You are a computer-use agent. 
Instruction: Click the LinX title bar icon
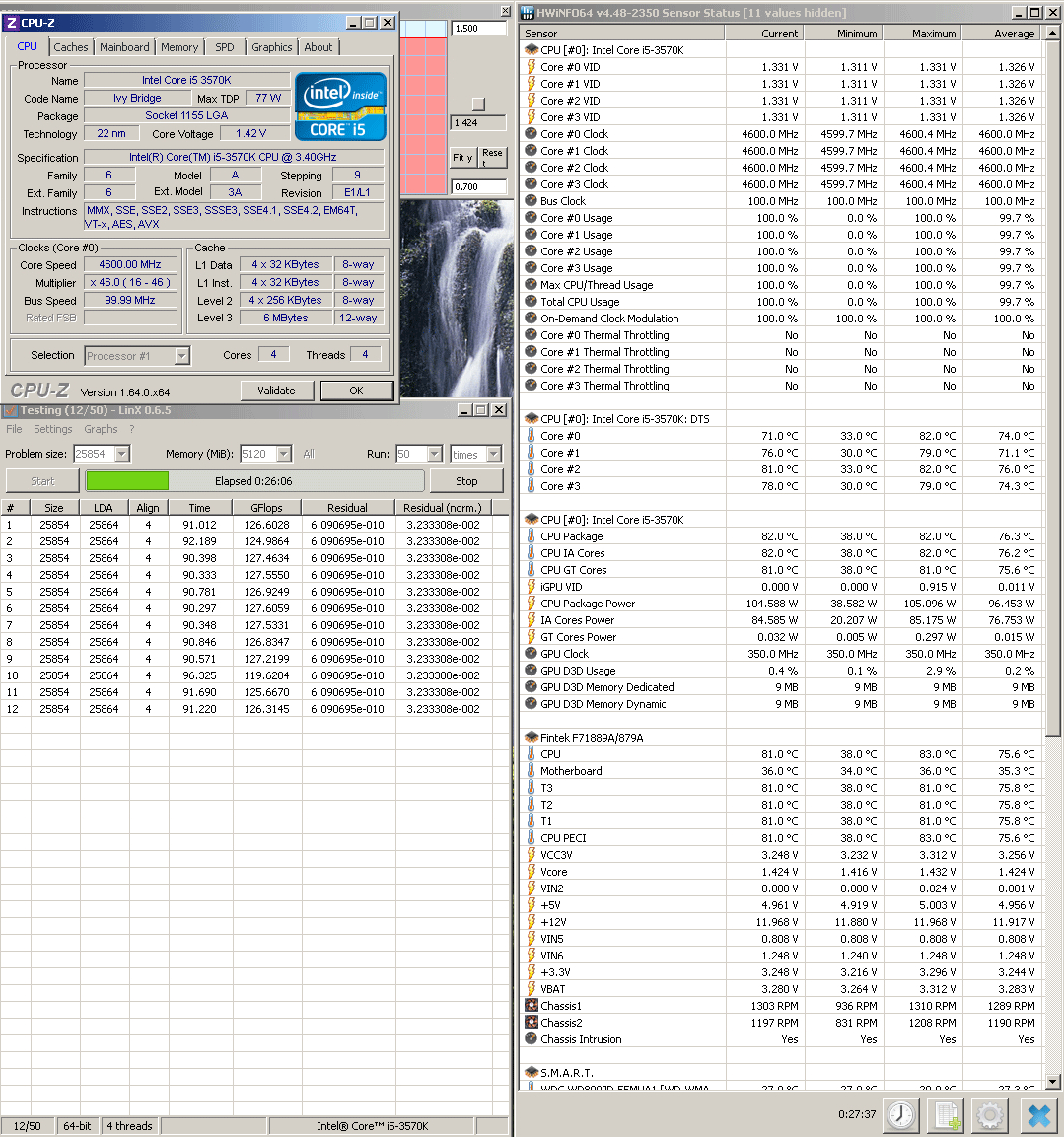[10, 410]
